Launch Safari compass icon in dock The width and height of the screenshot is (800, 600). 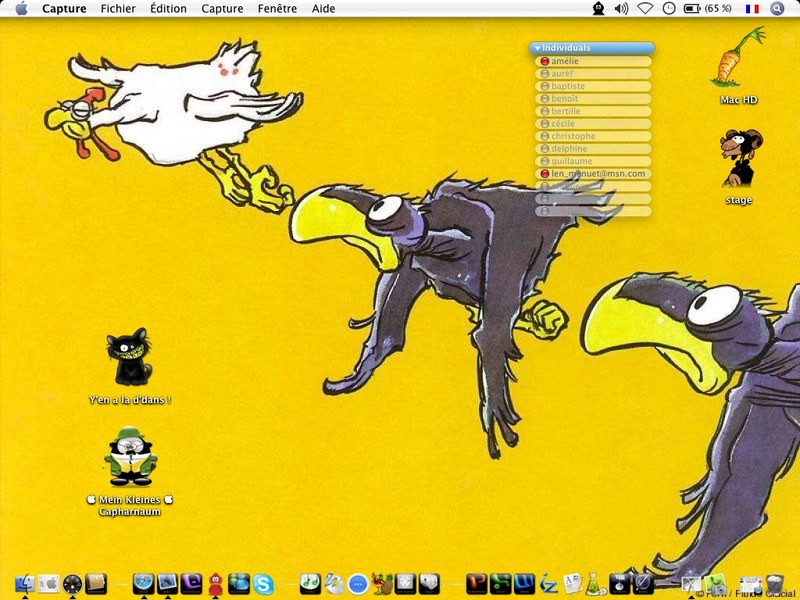[143, 583]
